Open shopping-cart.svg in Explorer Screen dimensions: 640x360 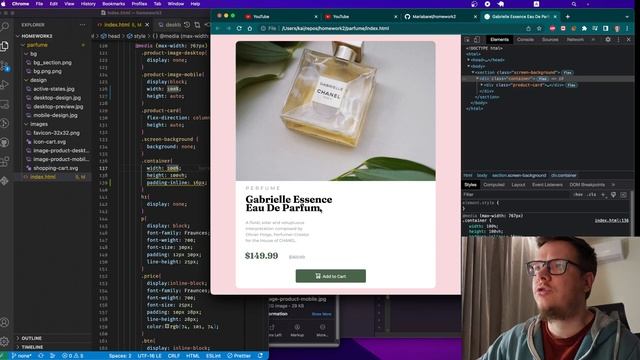tap(56, 168)
